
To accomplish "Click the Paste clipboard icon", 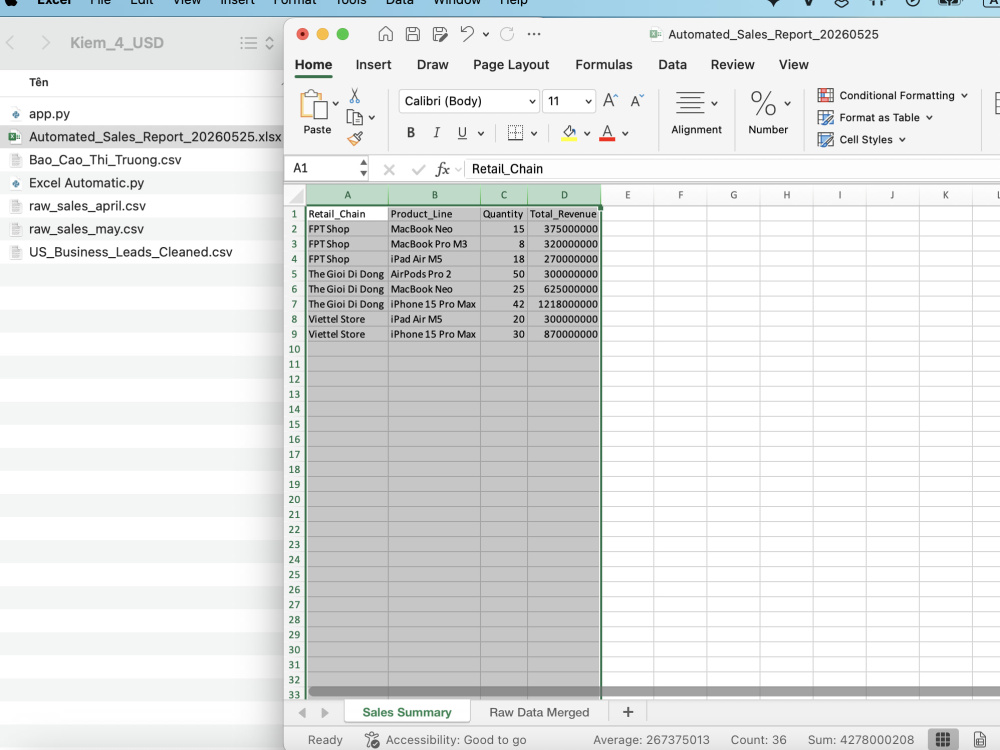I will [x=314, y=104].
